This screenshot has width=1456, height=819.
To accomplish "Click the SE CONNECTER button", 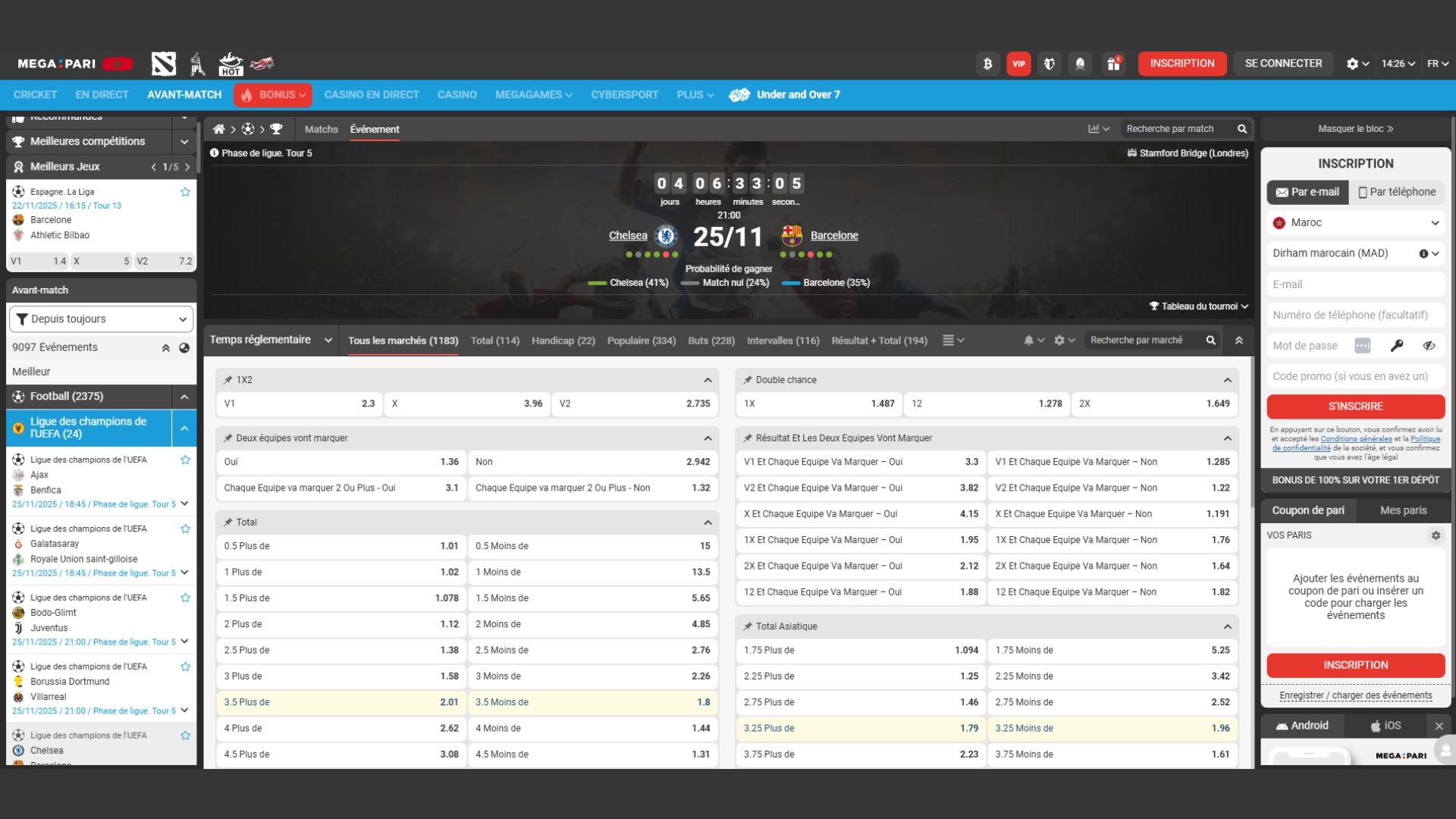I will tap(1283, 64).
